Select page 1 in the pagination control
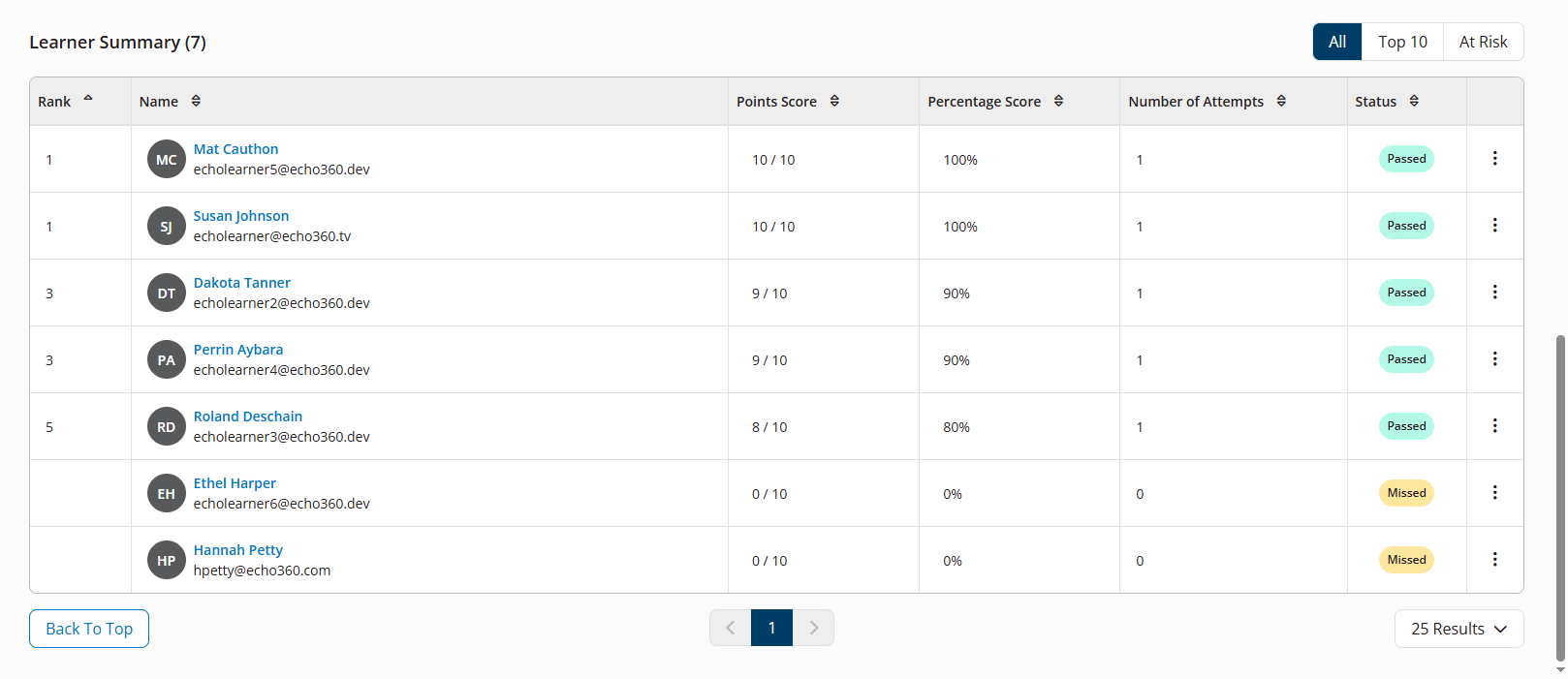 coord(771,627)
